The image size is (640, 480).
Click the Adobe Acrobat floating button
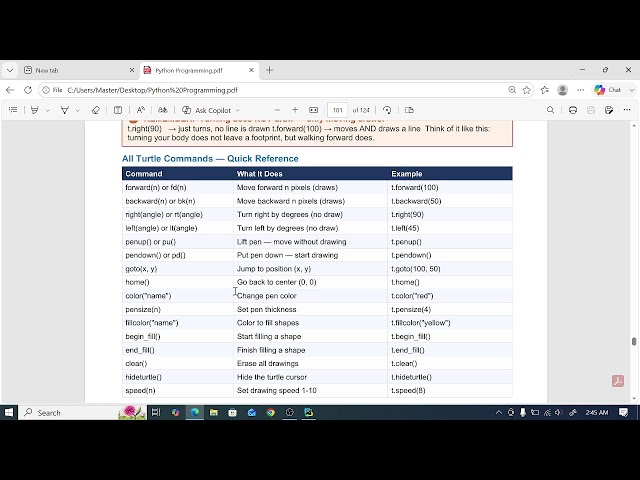point(618,381)
